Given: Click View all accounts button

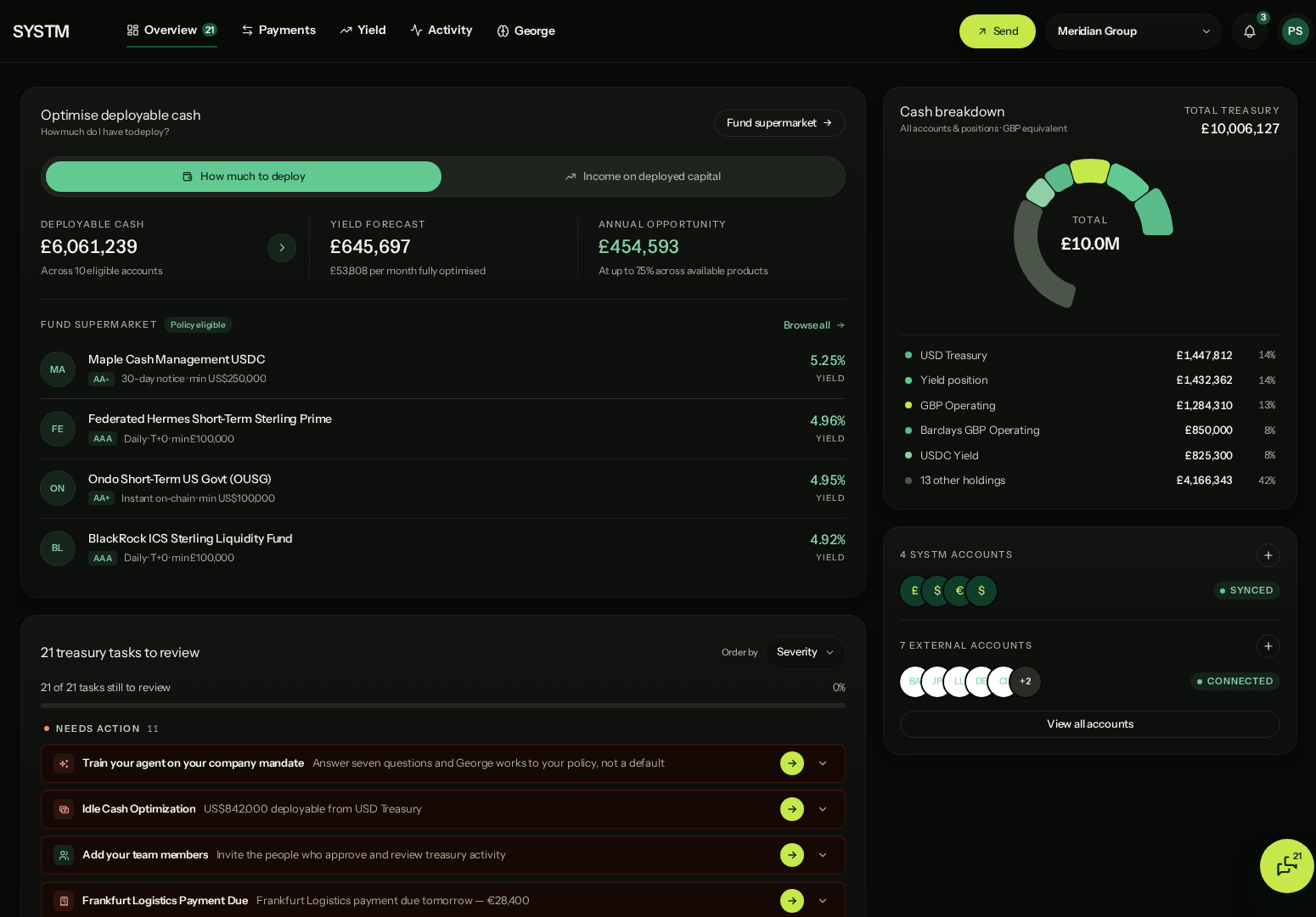Looking at the screenshot, I should click(x=1090, y=724).
